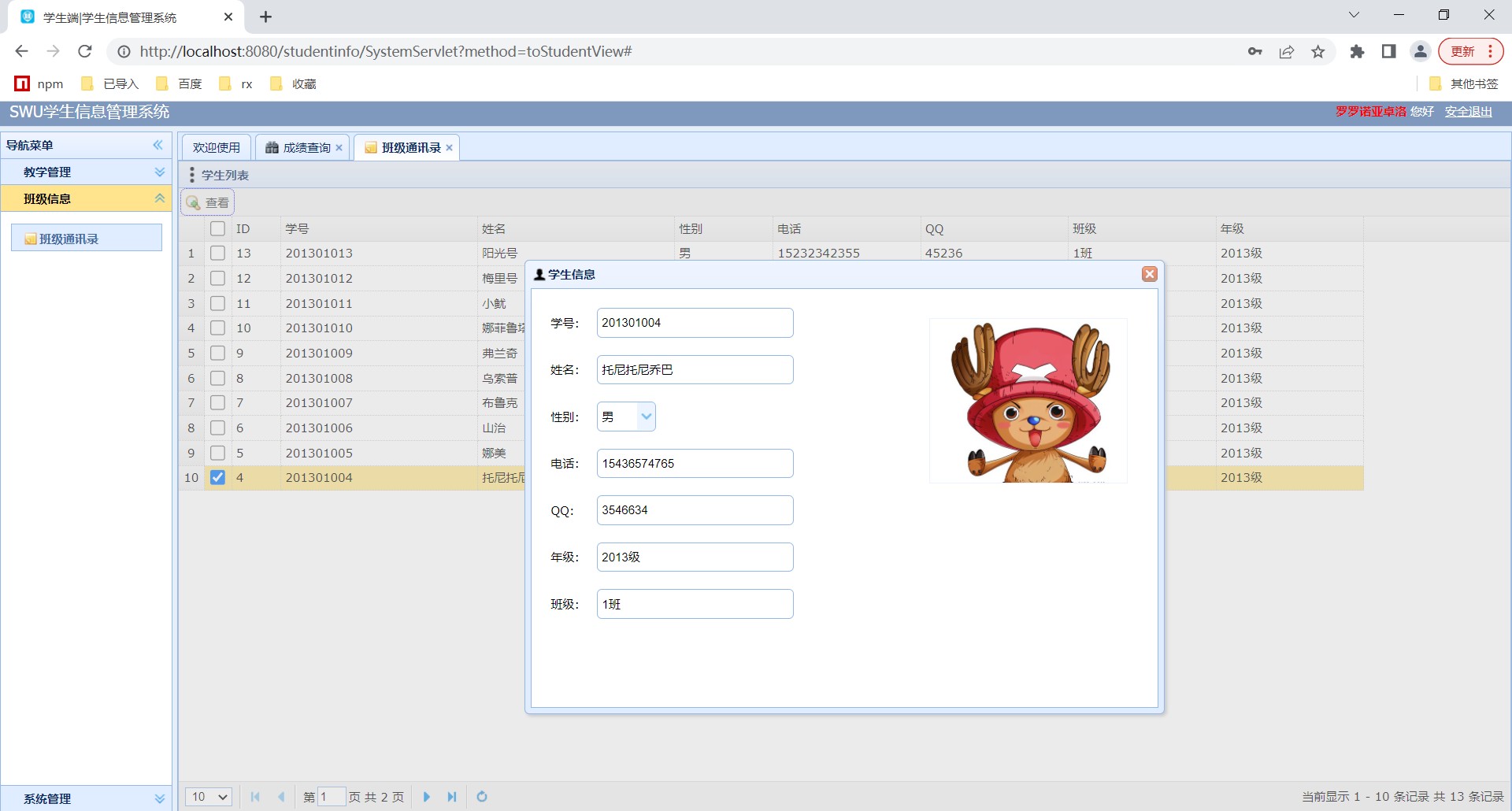Click the 学号 field in the dialog

click(695, 323)
